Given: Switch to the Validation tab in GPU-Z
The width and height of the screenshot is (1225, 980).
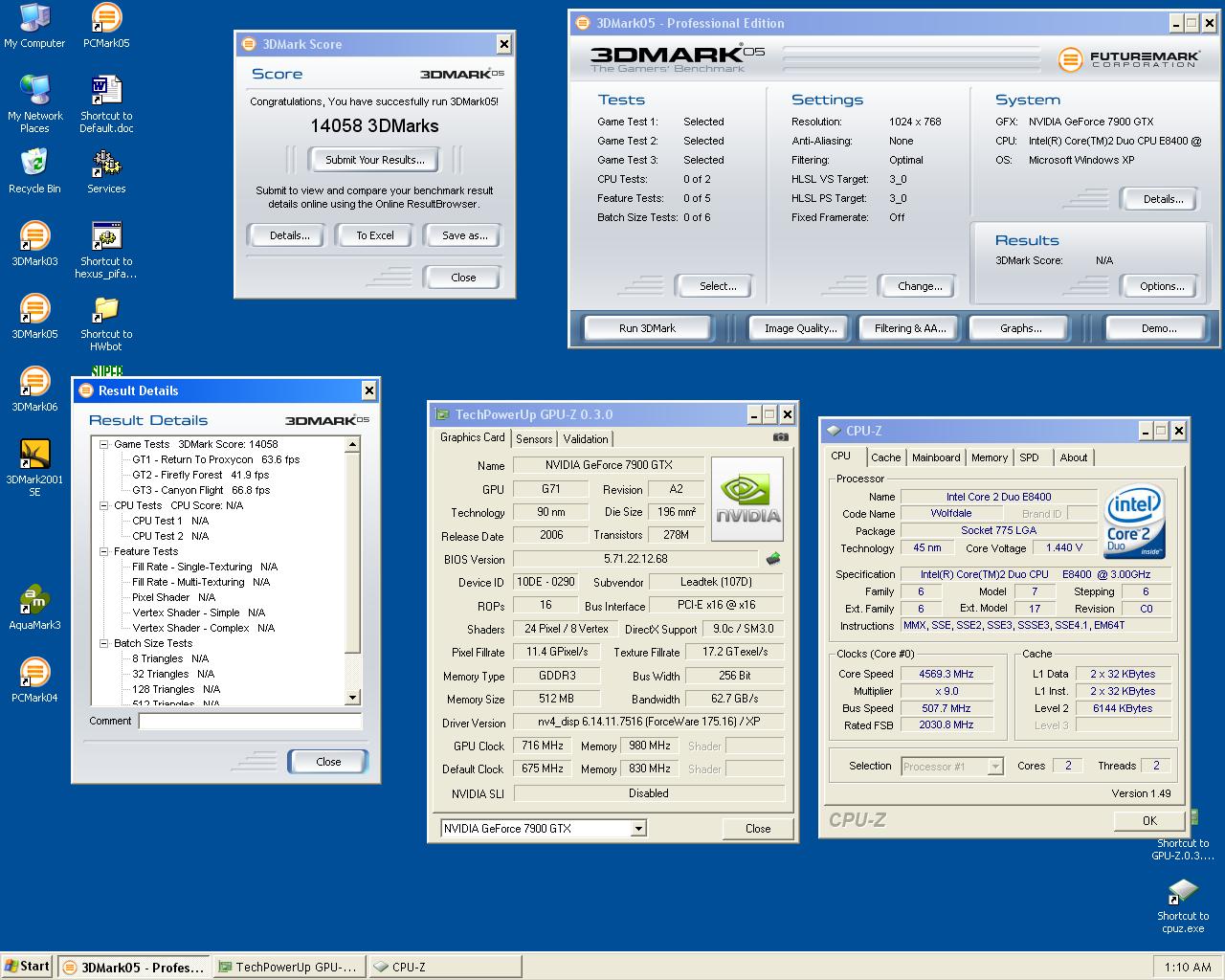Looking at the screenshot, I should 586,439.
